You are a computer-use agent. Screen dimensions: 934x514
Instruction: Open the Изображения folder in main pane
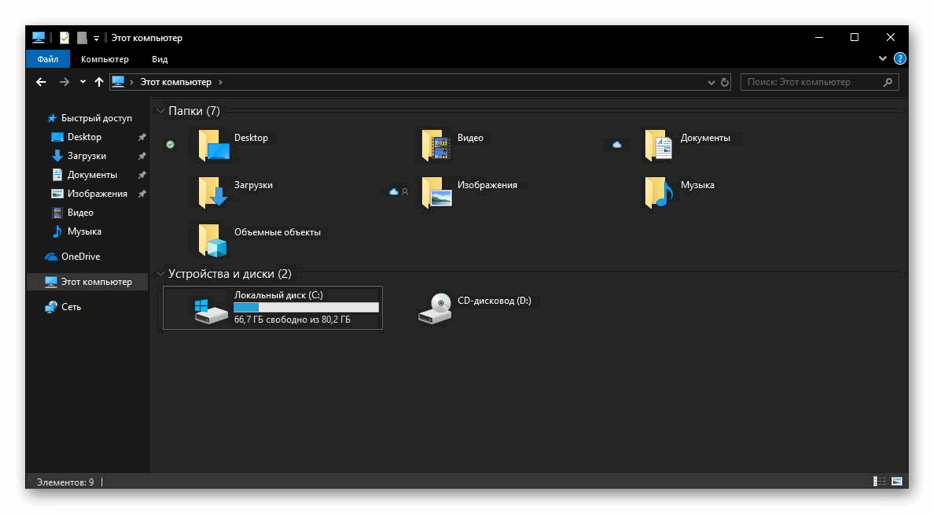468,192
